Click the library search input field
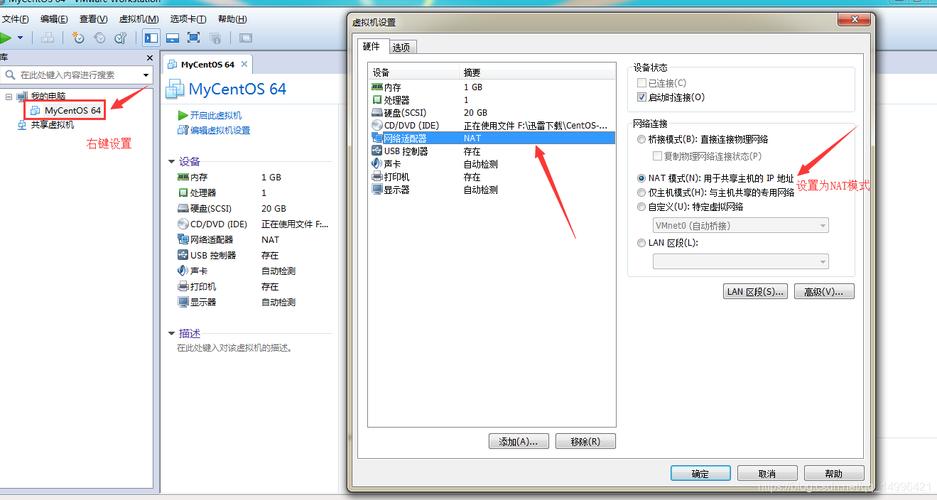 click(78, 75)
